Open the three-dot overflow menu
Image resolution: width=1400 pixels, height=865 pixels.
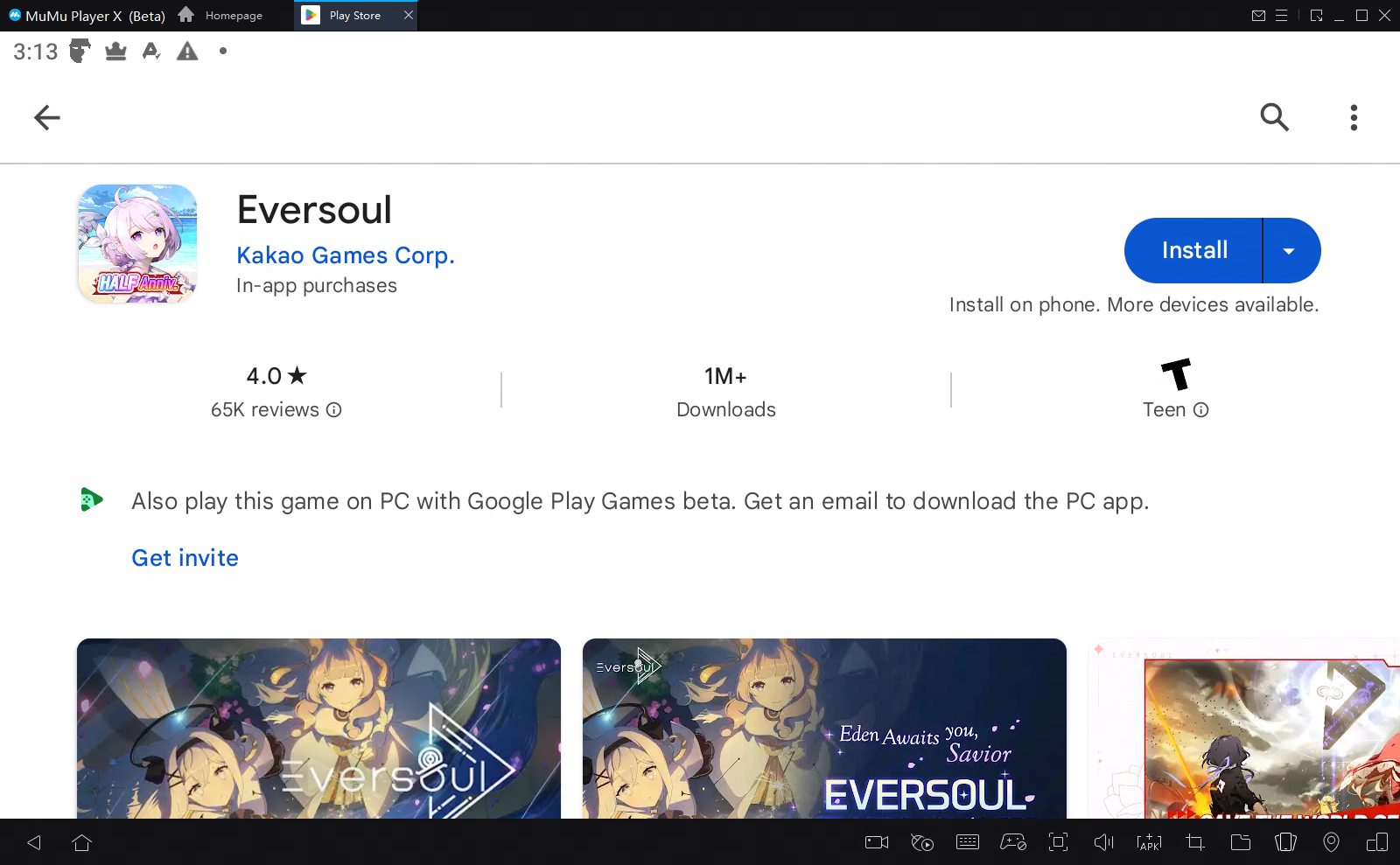(x=1353, y=117)
